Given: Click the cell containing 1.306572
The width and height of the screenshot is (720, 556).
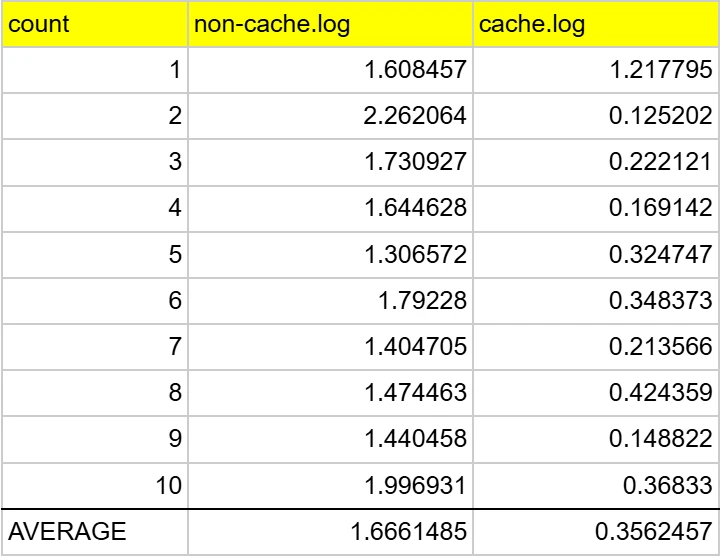Looking at the screenshot, I should [x=330, y=255].
